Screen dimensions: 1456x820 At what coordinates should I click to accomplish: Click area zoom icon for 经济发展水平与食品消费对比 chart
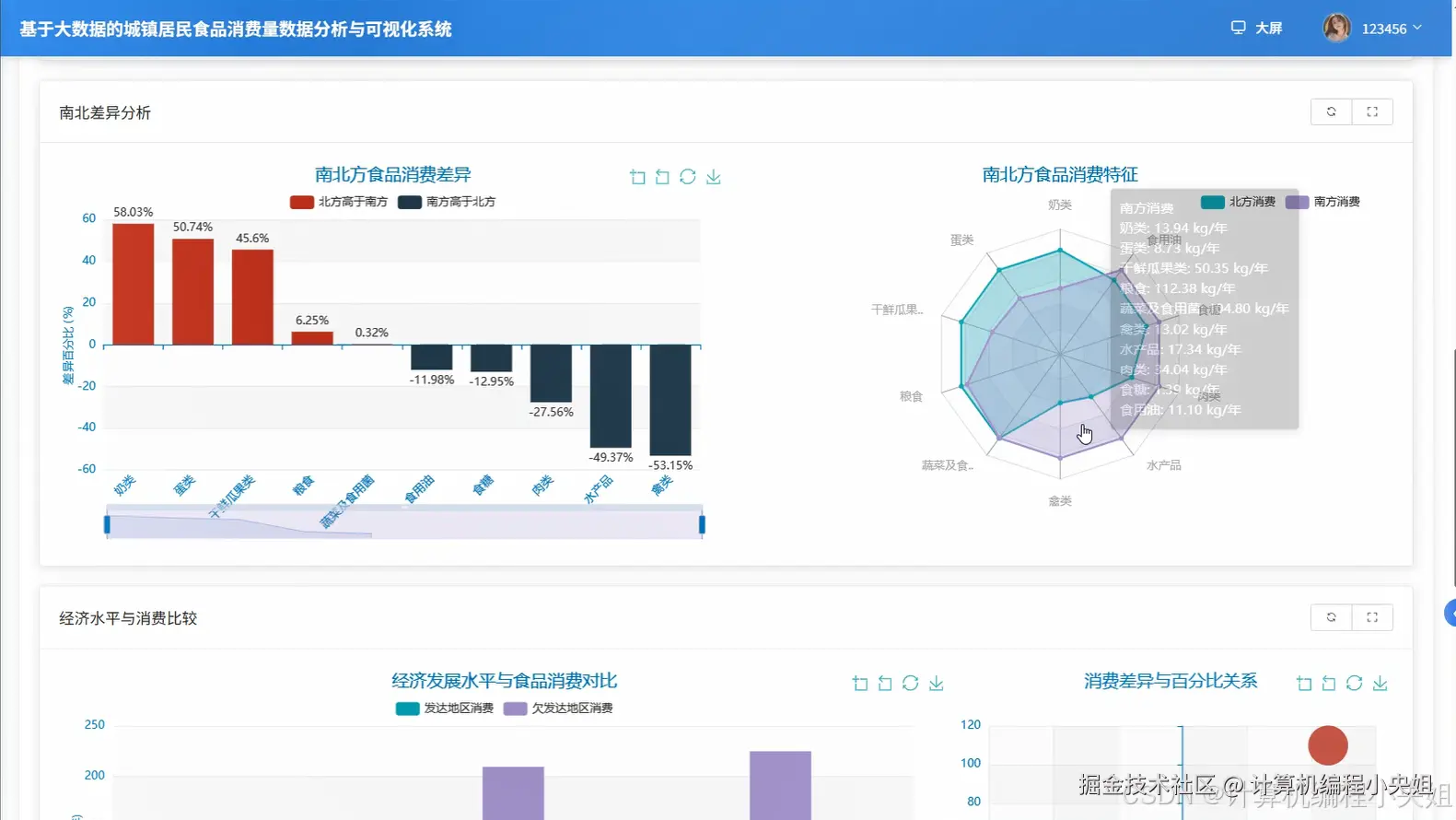click(x=860, y=683)
